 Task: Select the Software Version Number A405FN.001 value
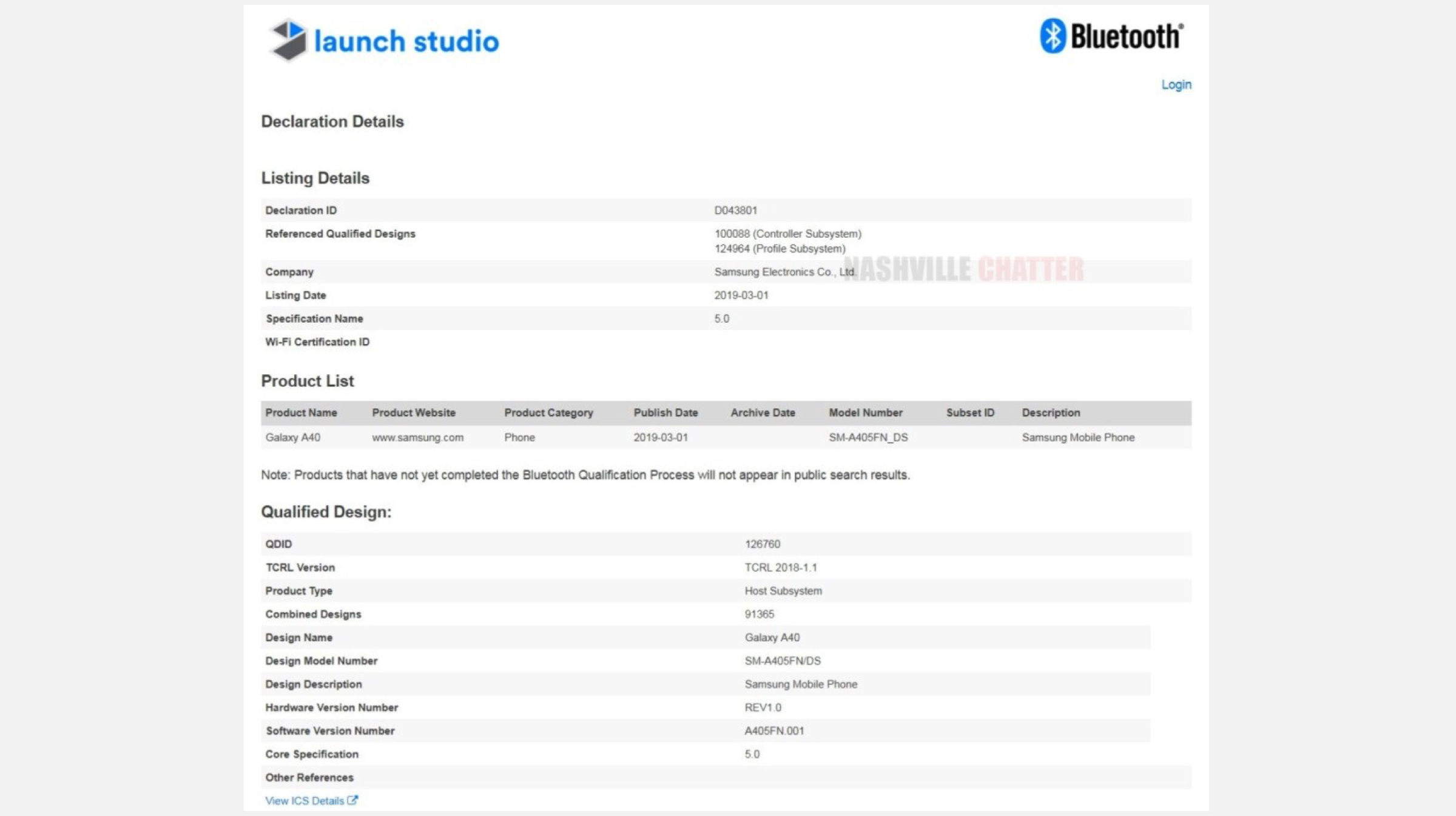click(774, 731)
